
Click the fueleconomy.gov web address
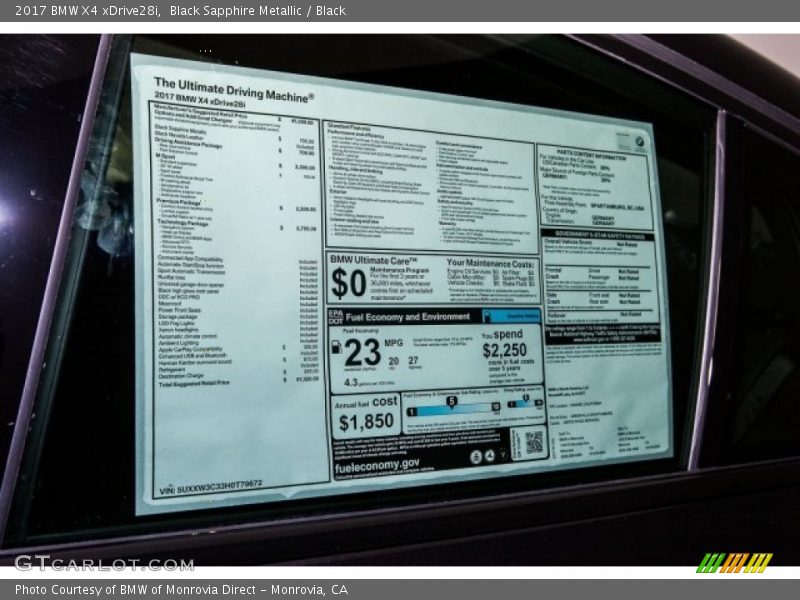[377, 463]
